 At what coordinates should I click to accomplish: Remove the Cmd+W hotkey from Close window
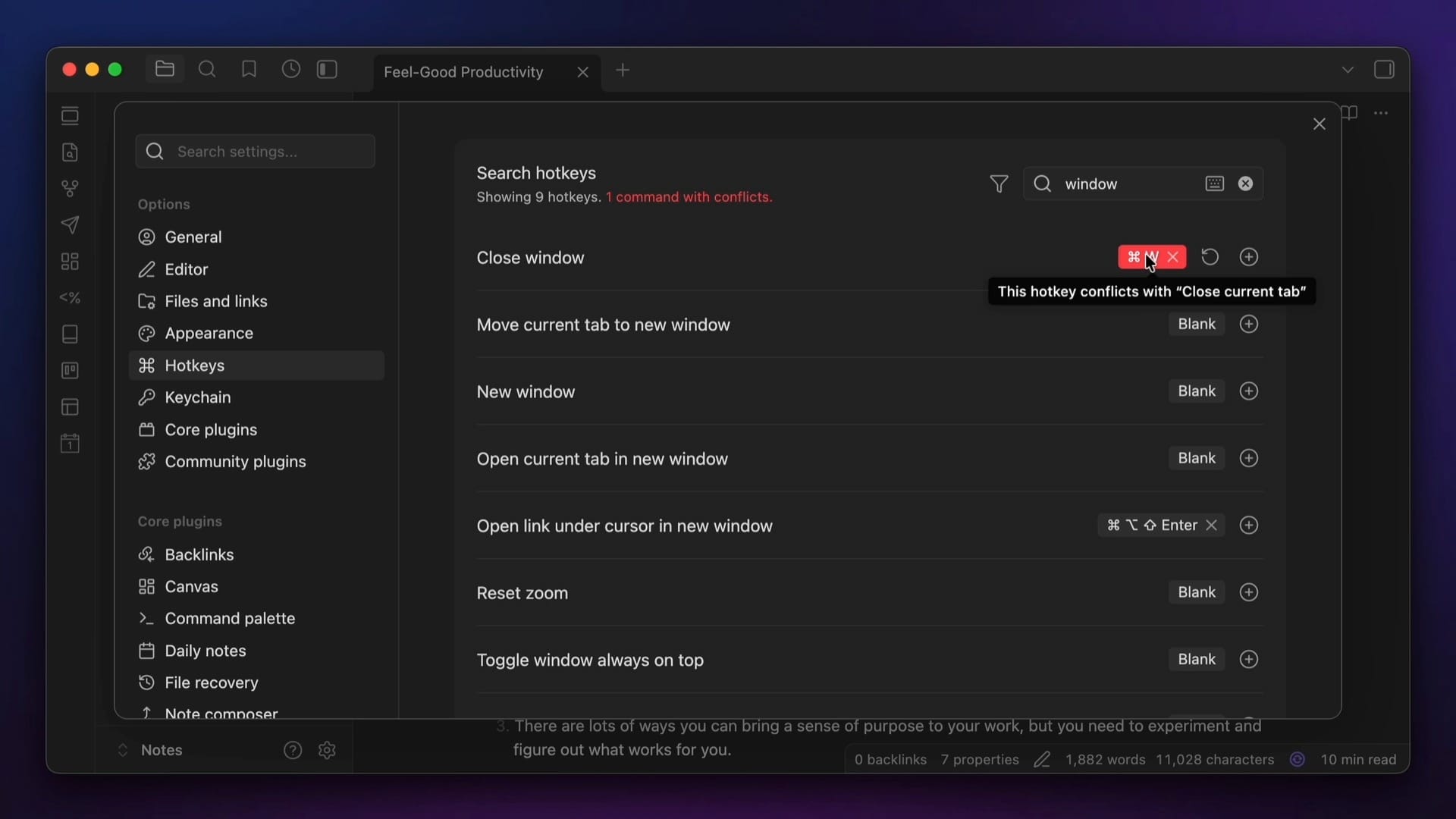pos(1173,257)
